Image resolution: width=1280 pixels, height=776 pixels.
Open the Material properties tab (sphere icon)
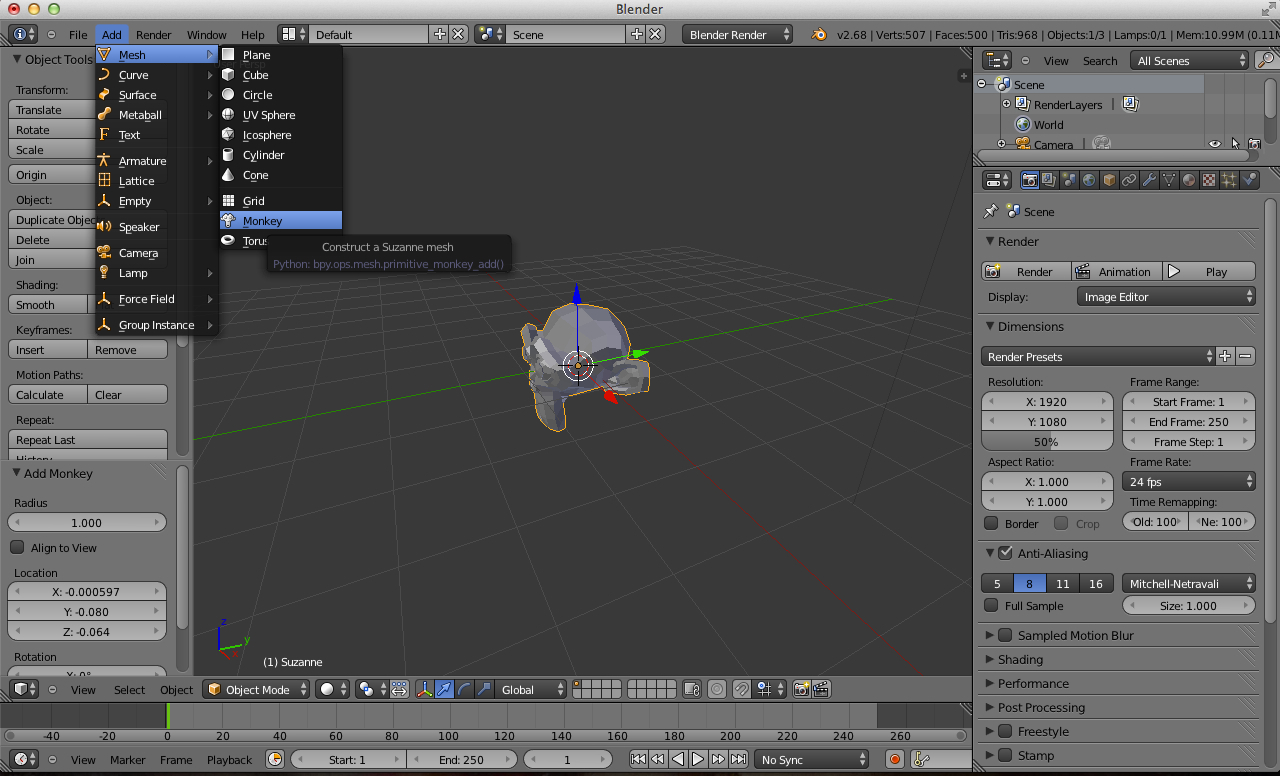pos(1189,180)
